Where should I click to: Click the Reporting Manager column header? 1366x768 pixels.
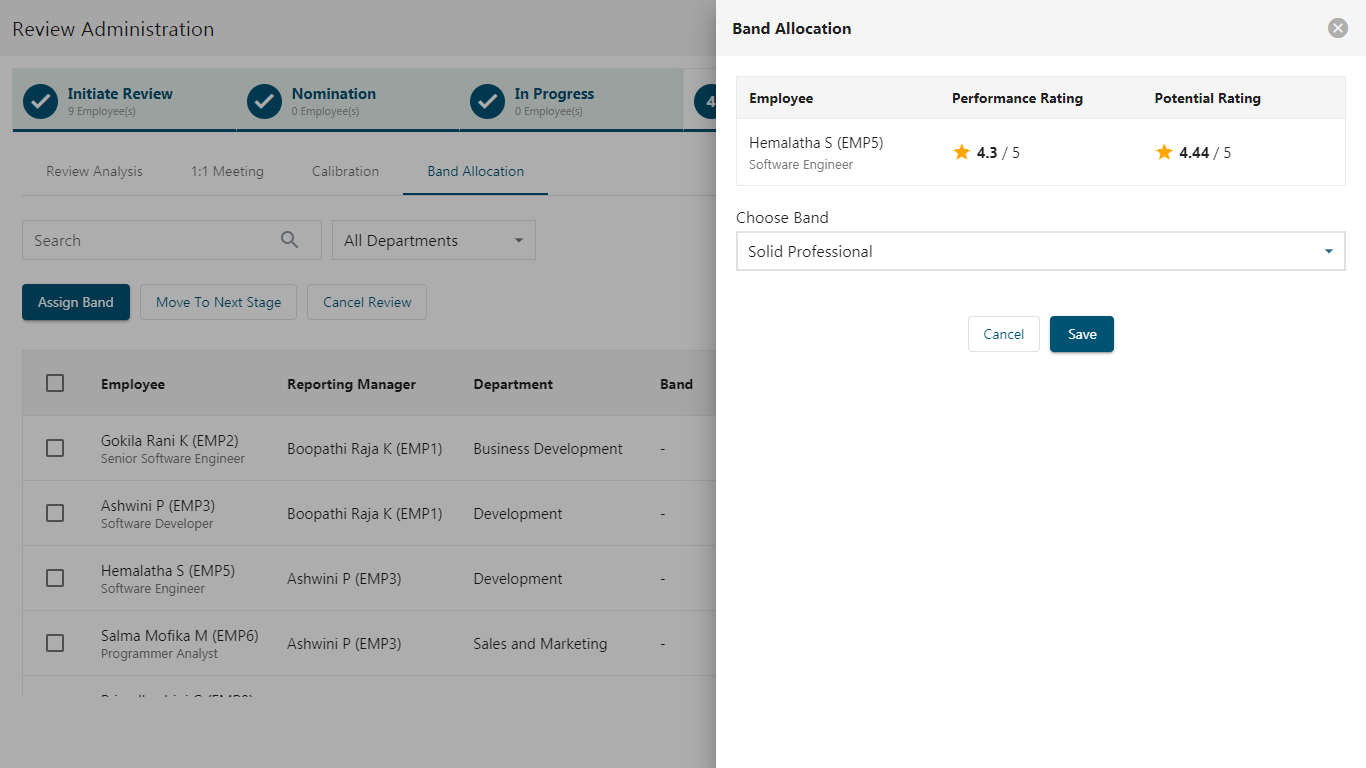[351, 384]
